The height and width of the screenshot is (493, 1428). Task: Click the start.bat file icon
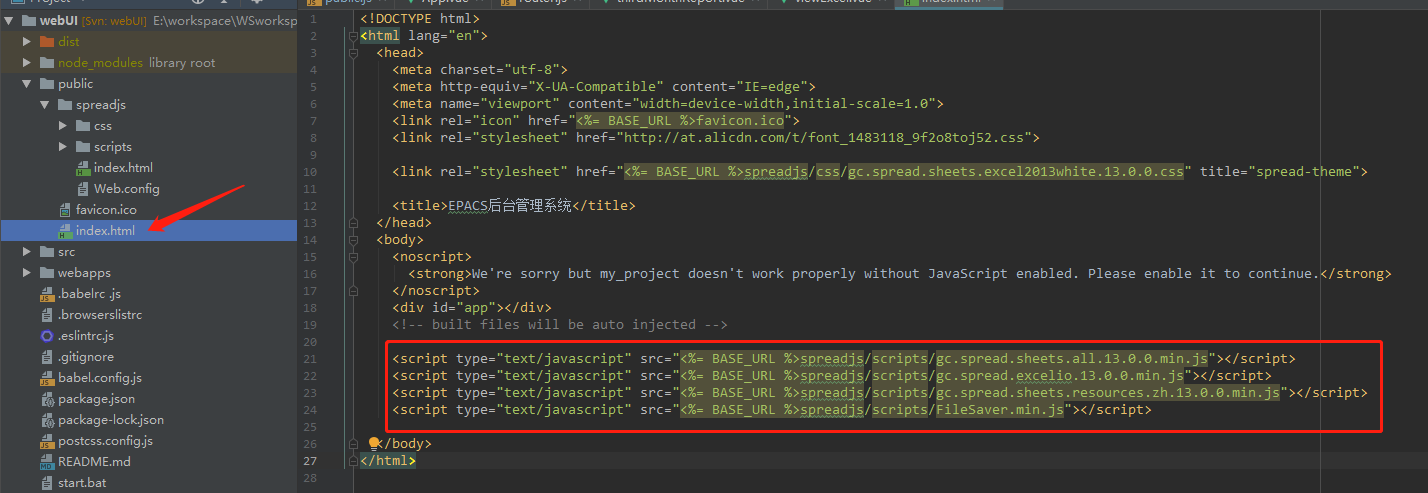(x=47, y=483)
